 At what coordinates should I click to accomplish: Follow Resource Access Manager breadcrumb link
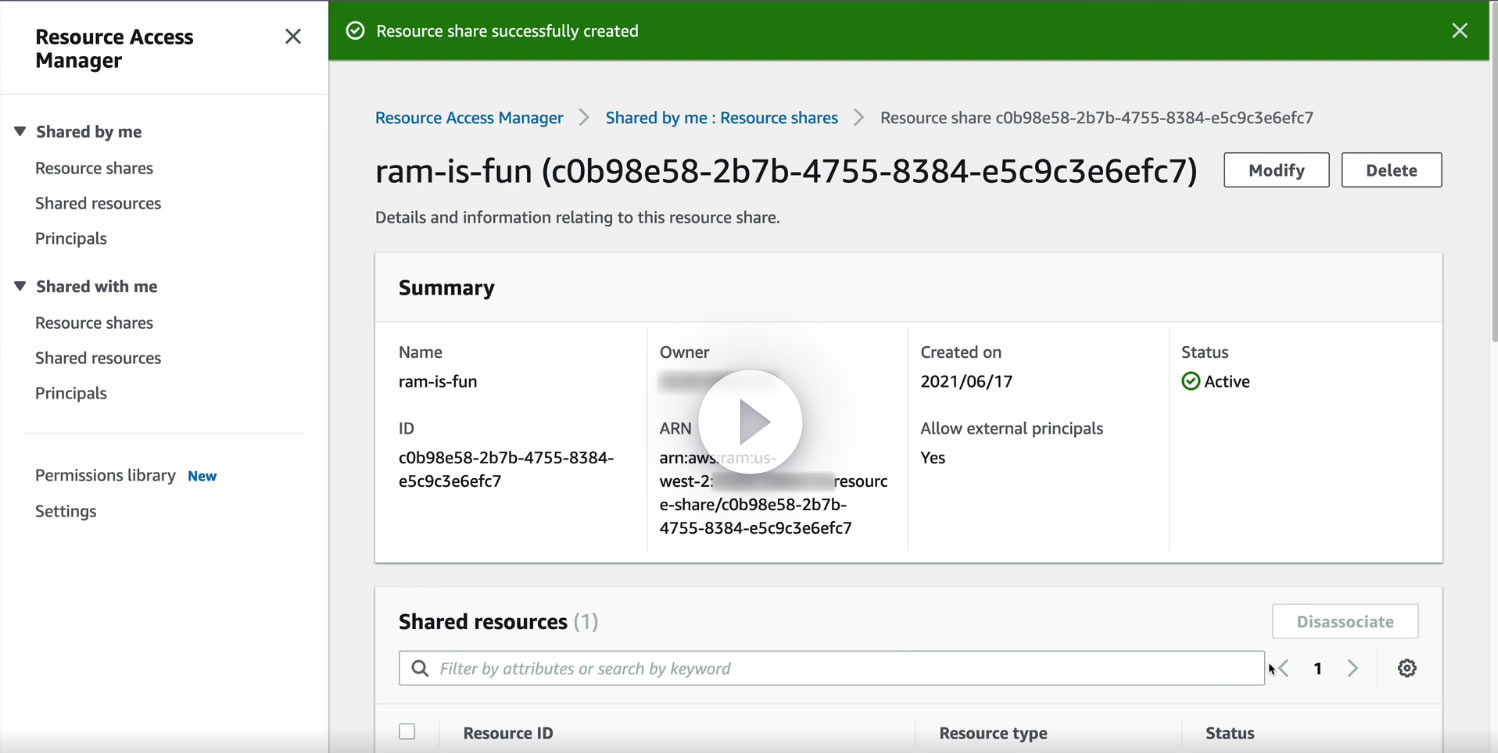(x=469, y=117)
